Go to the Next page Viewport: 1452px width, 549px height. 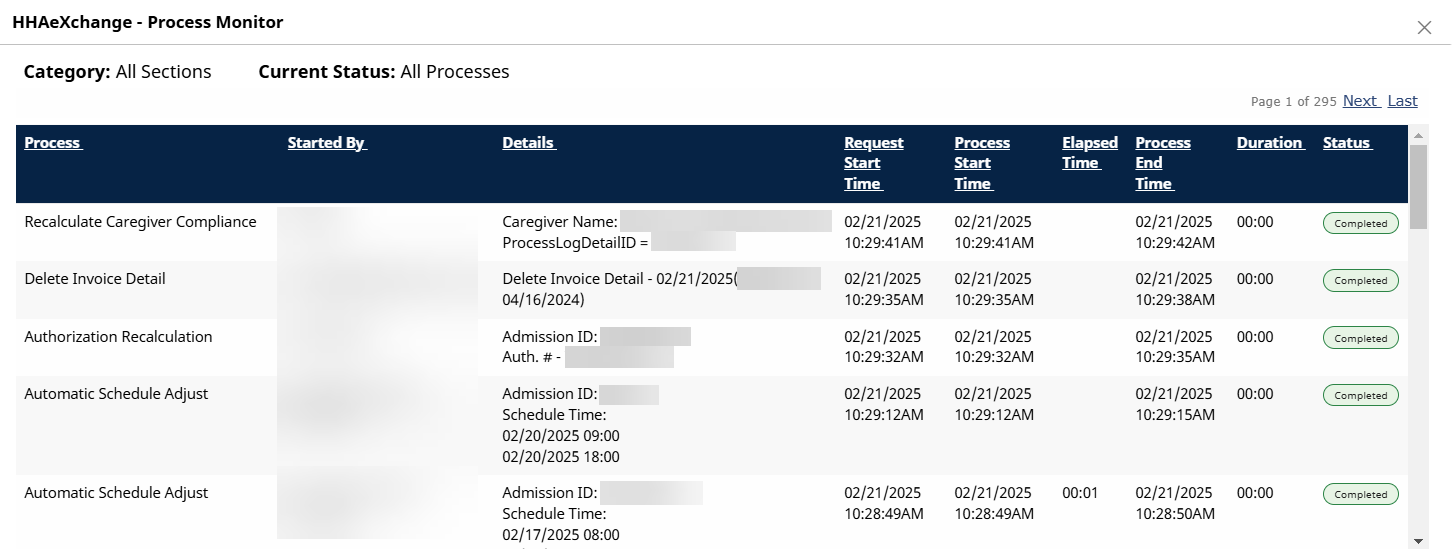pyautogui.click(x=1360, y=101)
